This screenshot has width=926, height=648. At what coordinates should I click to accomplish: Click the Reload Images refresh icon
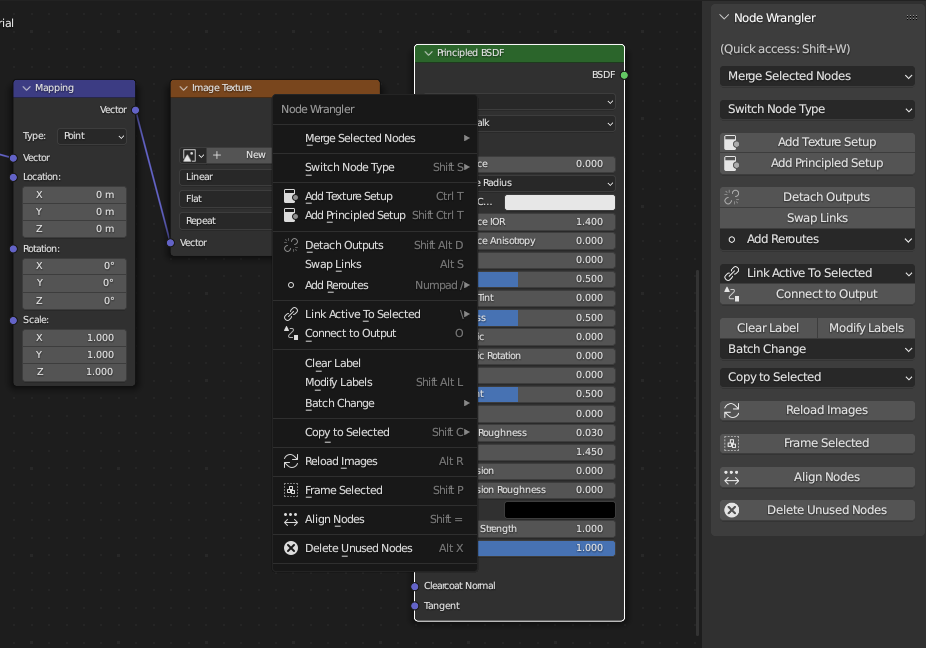(x=730, y=410)
